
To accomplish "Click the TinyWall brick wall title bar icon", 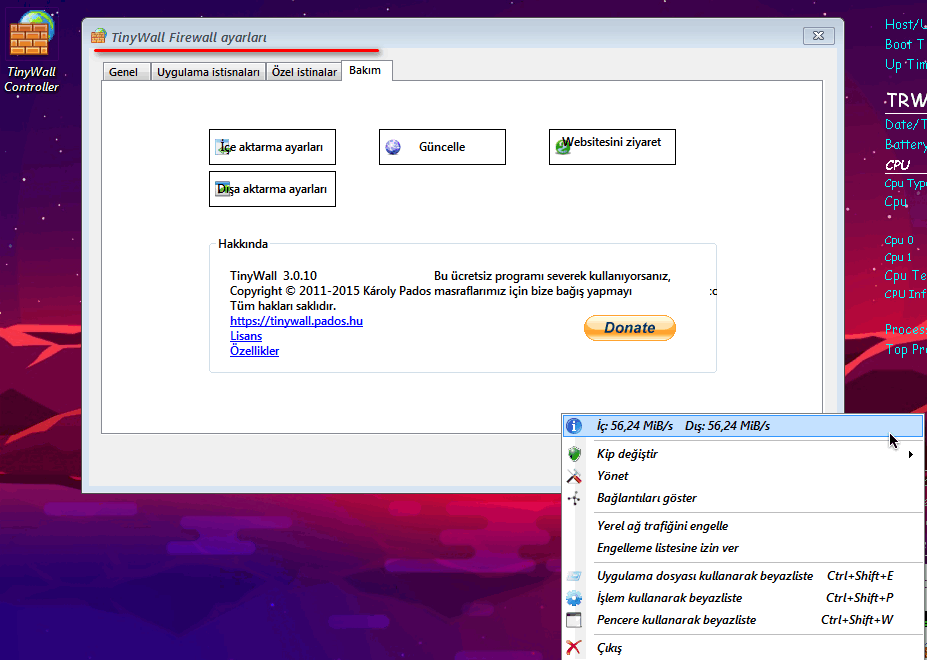I will 99,37.
